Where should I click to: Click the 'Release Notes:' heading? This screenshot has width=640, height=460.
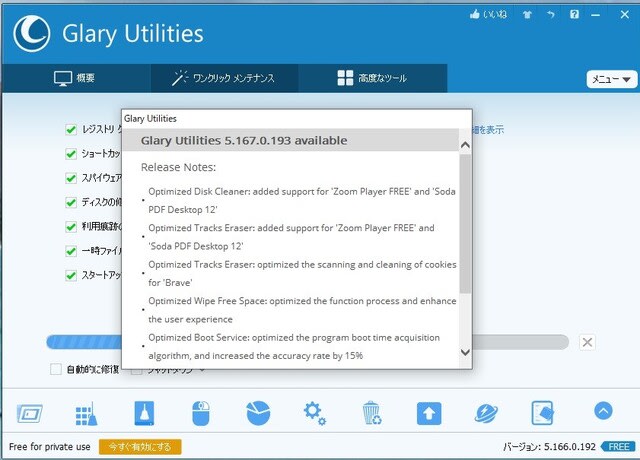(x=178, y=167)
